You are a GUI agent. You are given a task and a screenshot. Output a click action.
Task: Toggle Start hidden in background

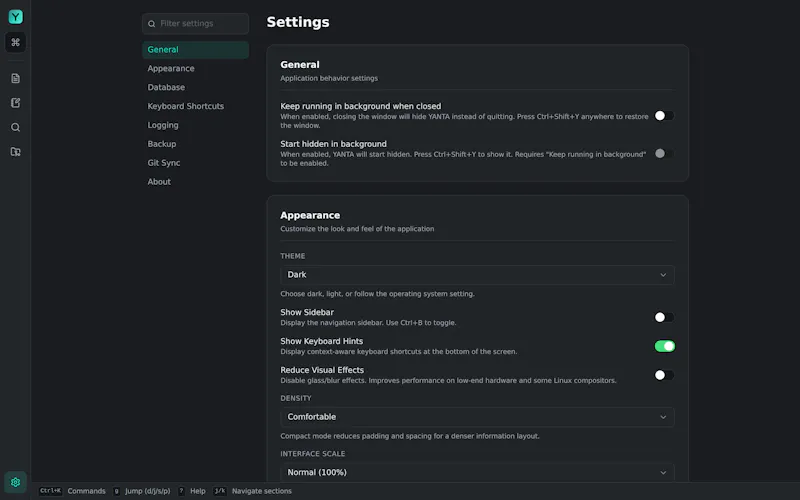coord(664,154)
